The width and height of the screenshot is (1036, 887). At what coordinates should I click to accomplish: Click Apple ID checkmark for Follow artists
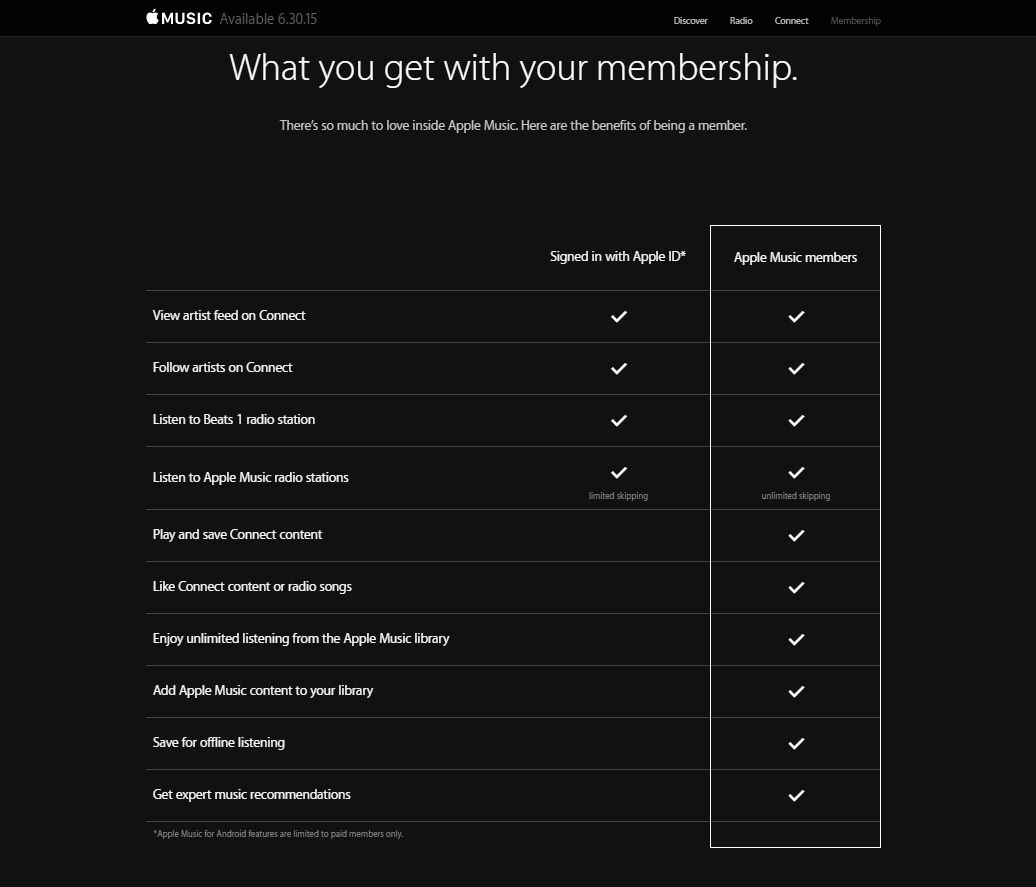tap(619, 368)
